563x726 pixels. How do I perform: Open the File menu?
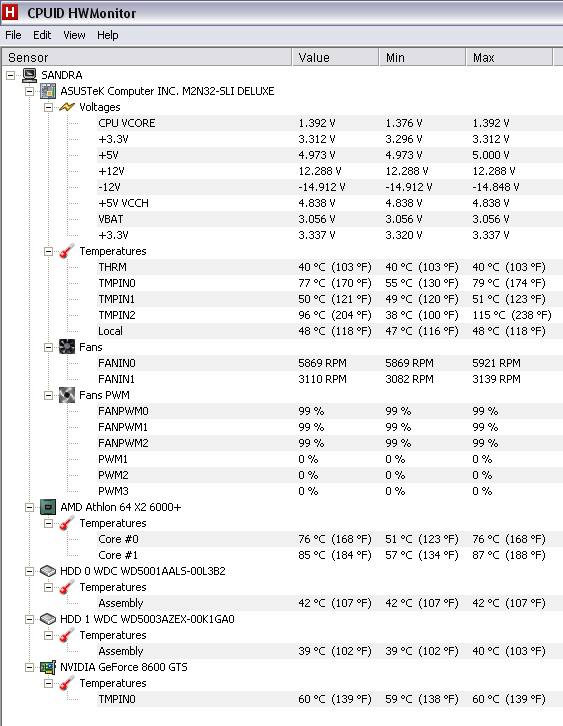[x=13, y=35]
